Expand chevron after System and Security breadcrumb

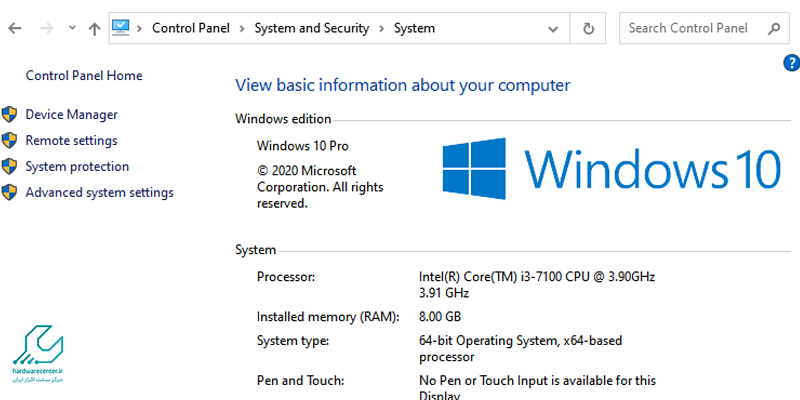[382, 29]
